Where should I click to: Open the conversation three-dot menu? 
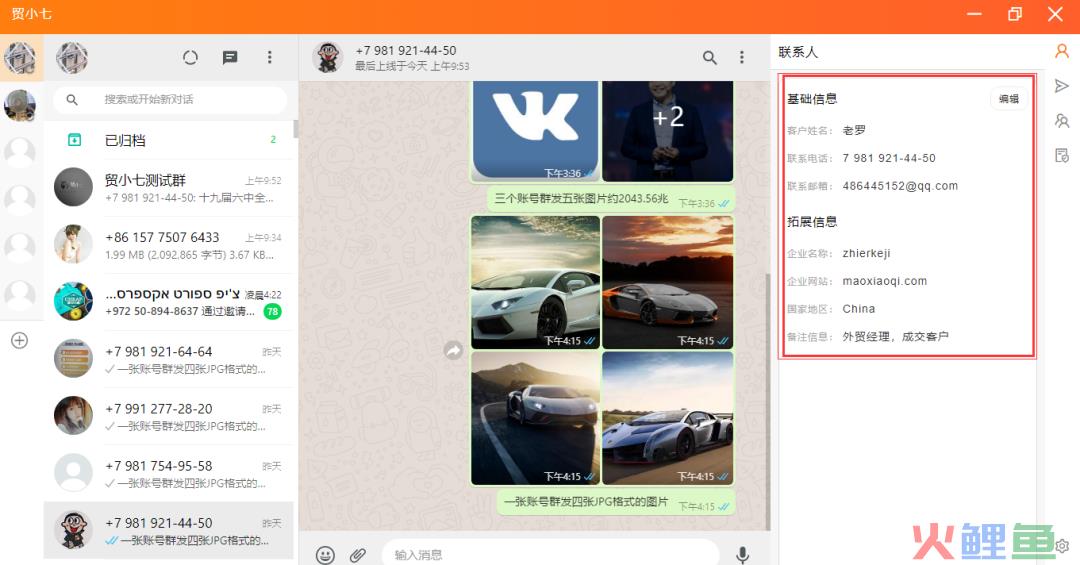tap(742, 57)
